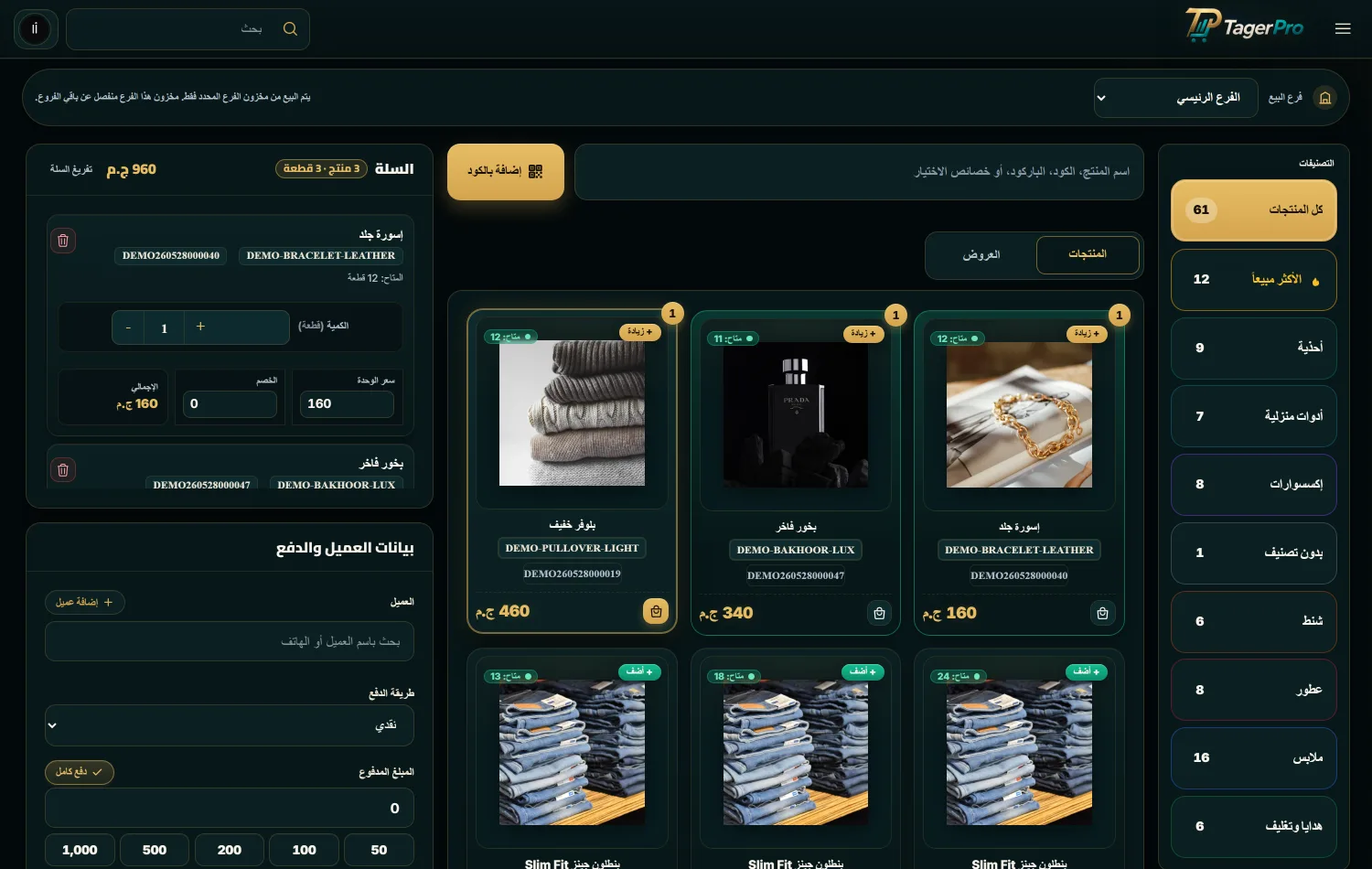The width and height of the screenshot is (1372, 869).
Task: Click أضف badge on jeans card with 13 available
Action: click(639, 671)
